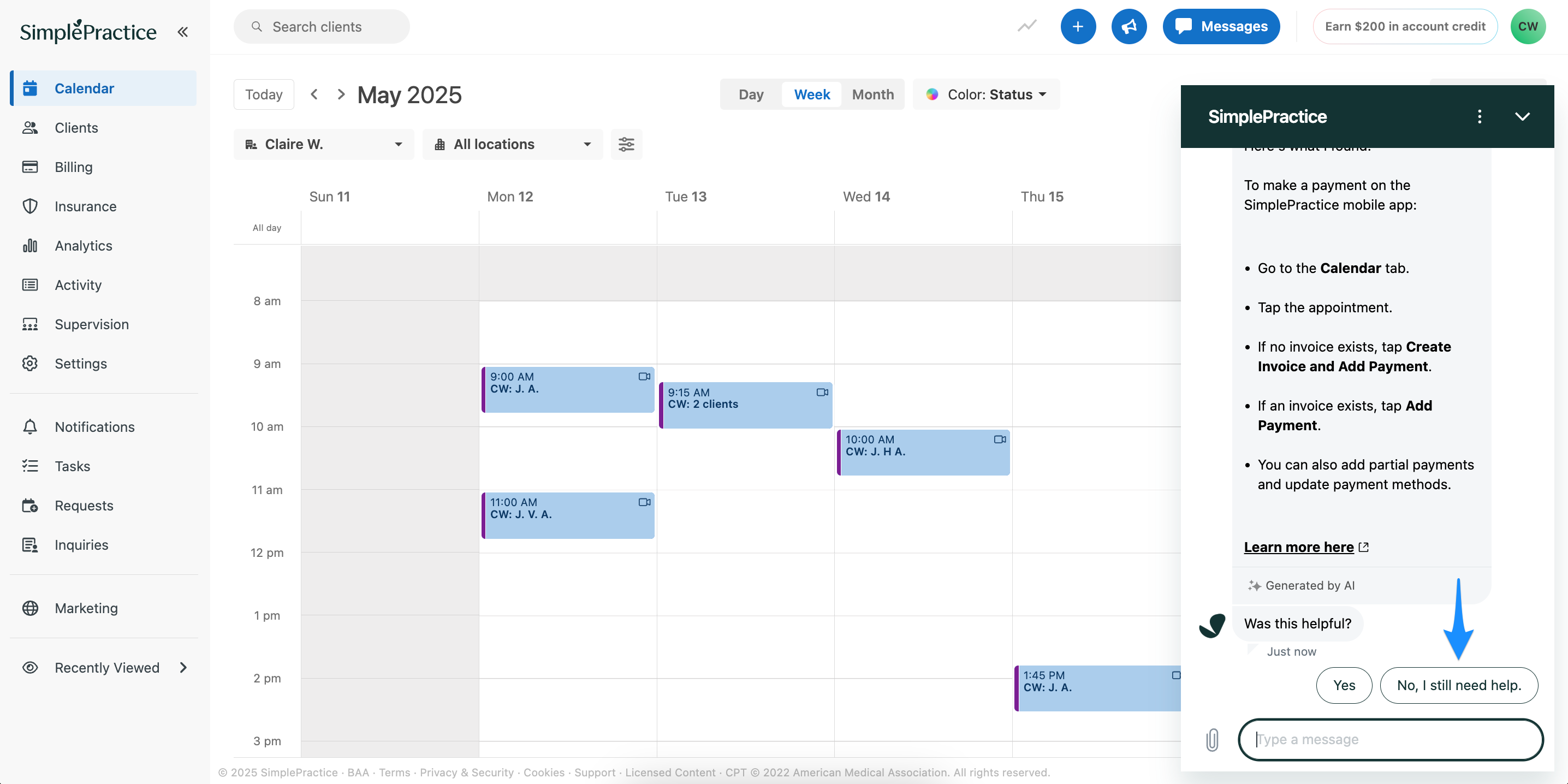Click No, I still need help.

pyautogui.click(x=1458, y=685)
